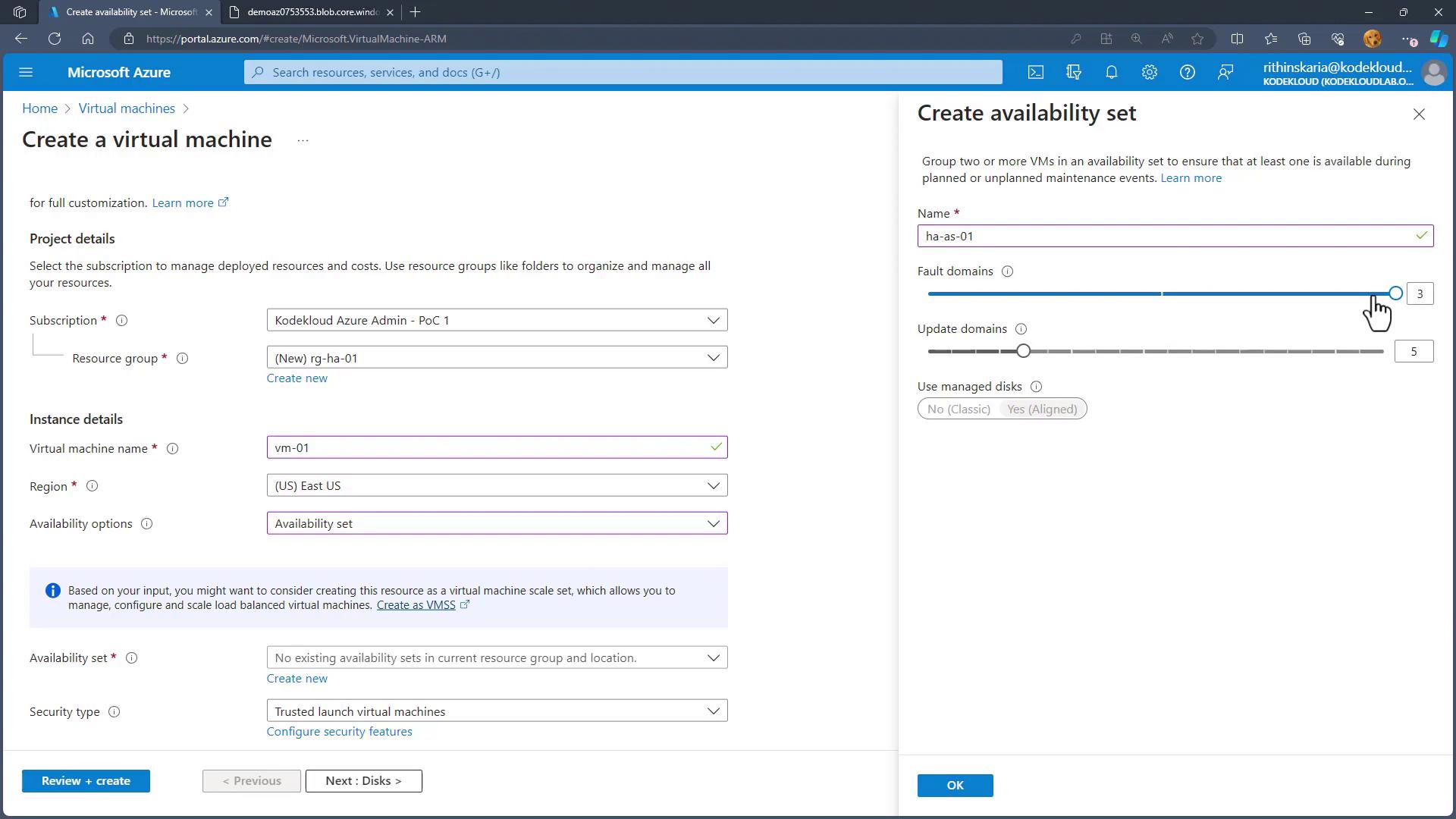Click the Update domains slider handle
Screen dimensions: 1456x819
[1023, 351]
